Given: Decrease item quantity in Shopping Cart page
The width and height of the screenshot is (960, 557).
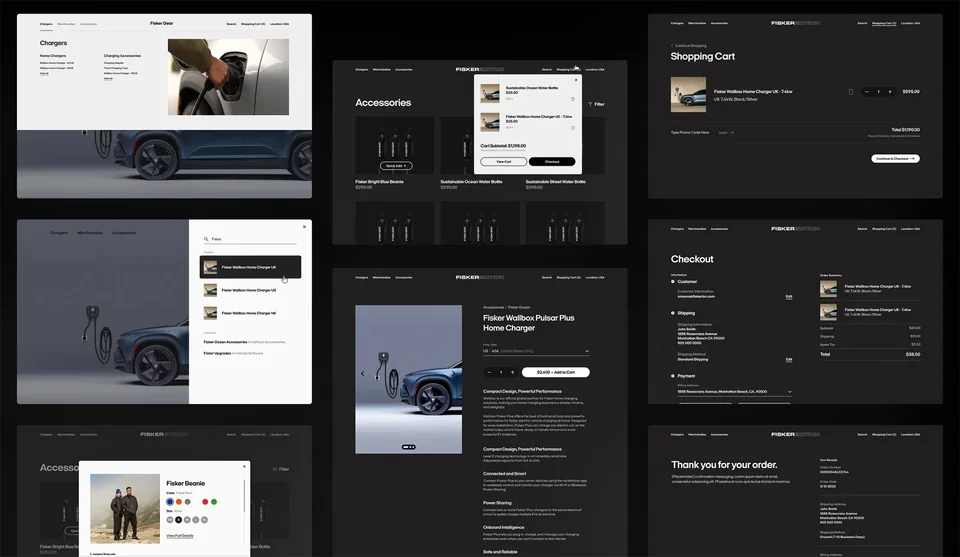Looking at the screenshot, I should 866,92.
